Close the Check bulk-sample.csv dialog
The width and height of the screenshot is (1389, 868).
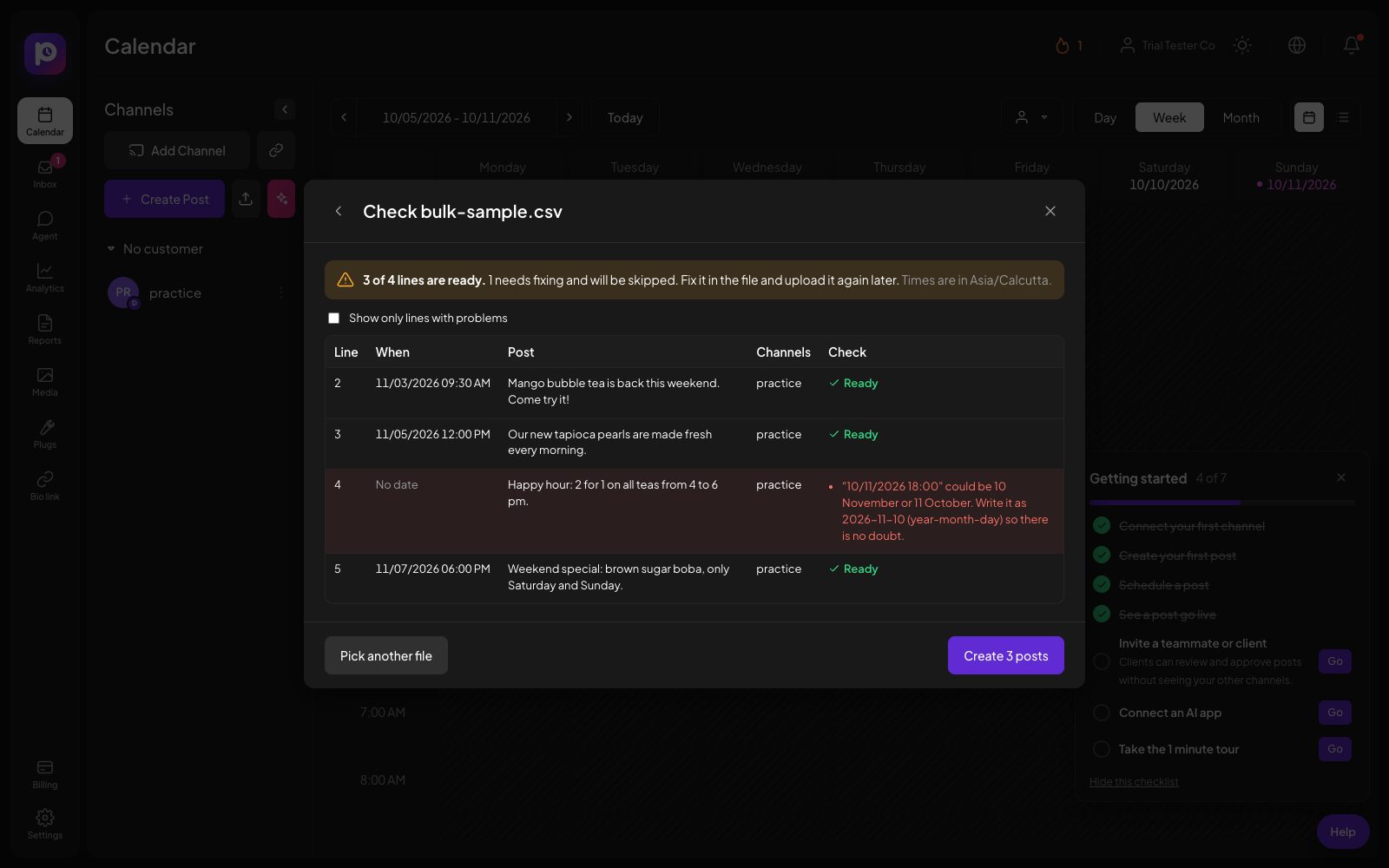[1050, 211]
